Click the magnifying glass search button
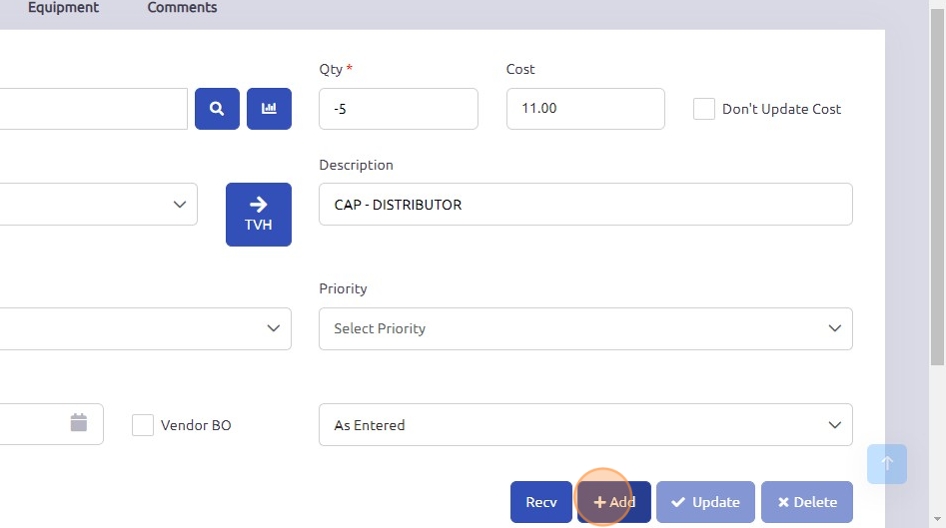This screenshot has width=946, height=528. coord(217,109)
